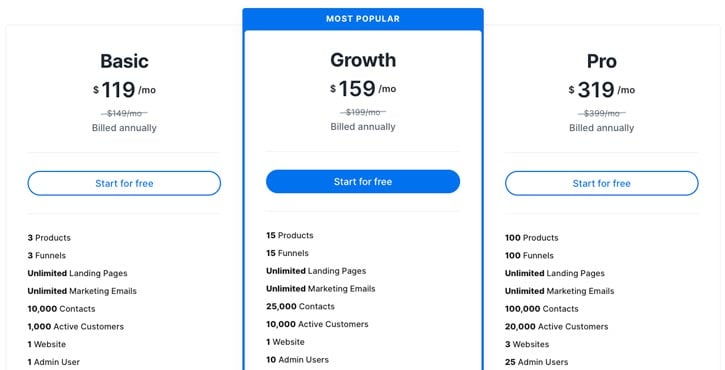Click the 25 Admin Users line
725x370 pixels.
[x=536, y=362]
